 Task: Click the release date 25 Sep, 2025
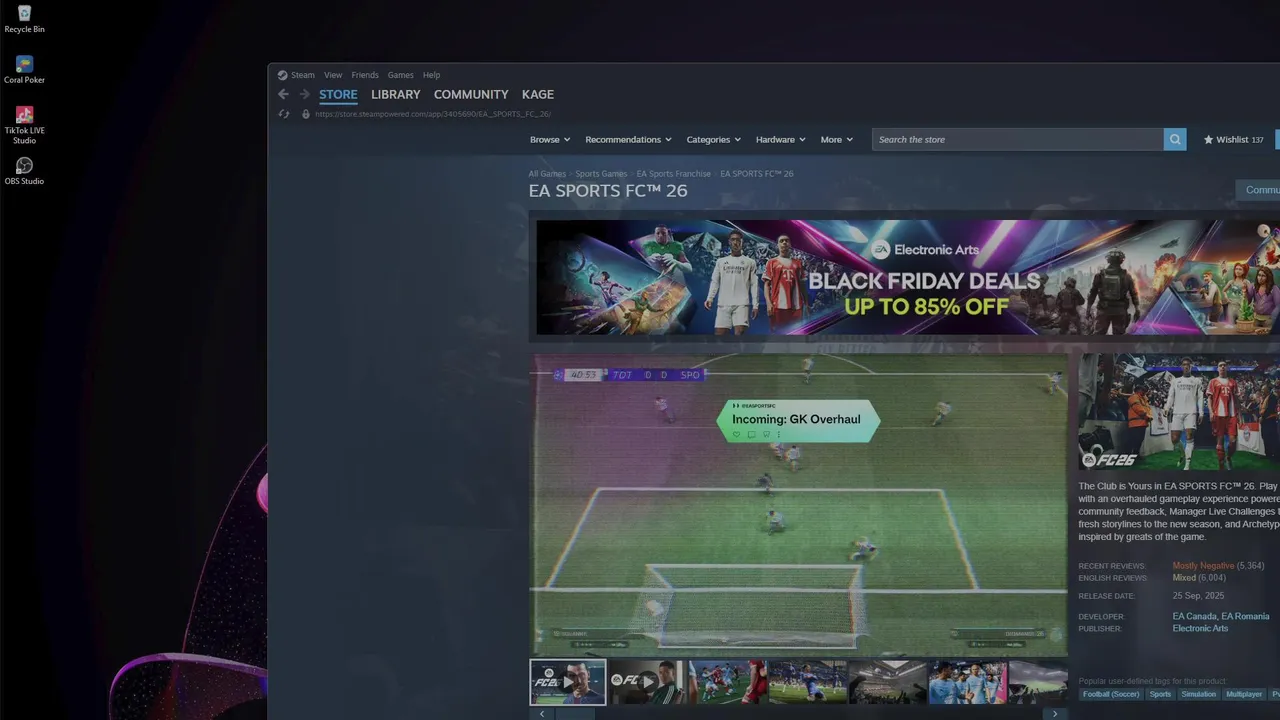pos(1198,596)
